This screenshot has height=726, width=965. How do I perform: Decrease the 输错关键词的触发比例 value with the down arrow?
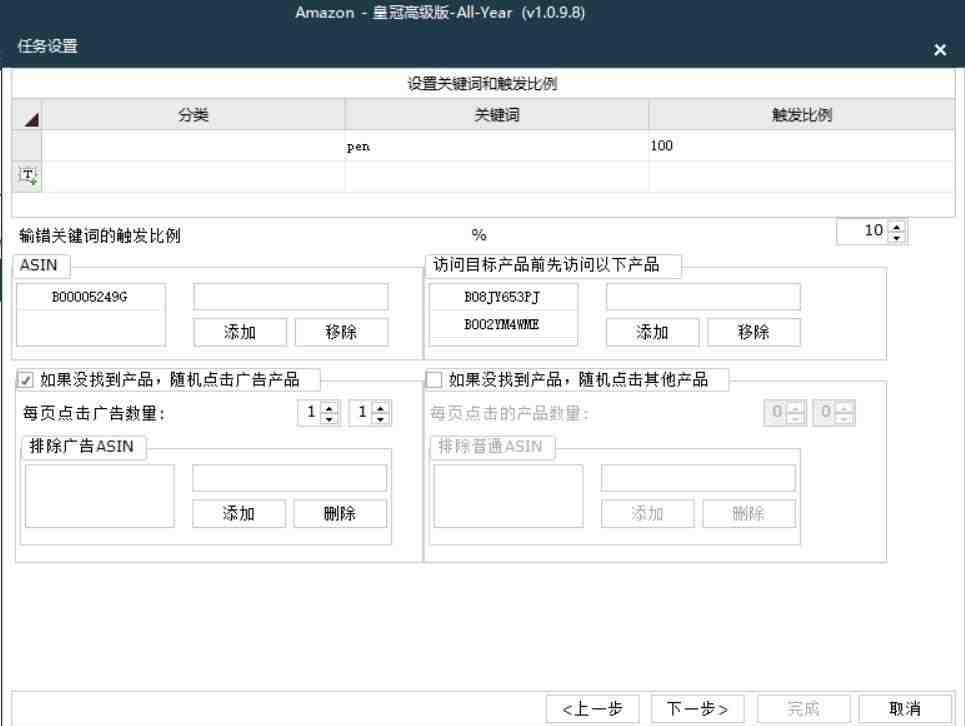[897, 237]
